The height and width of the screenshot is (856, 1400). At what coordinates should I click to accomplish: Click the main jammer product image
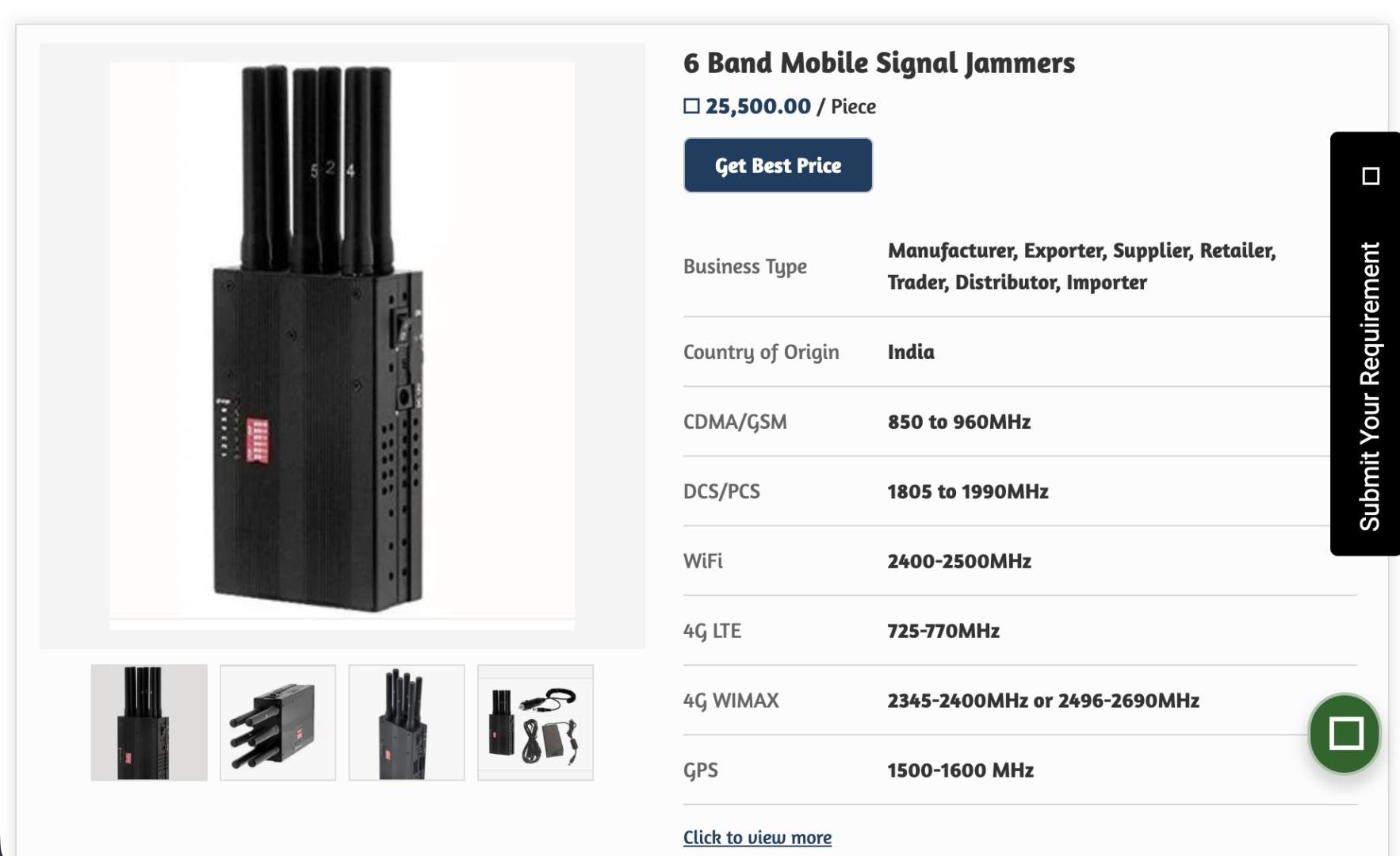342,346
